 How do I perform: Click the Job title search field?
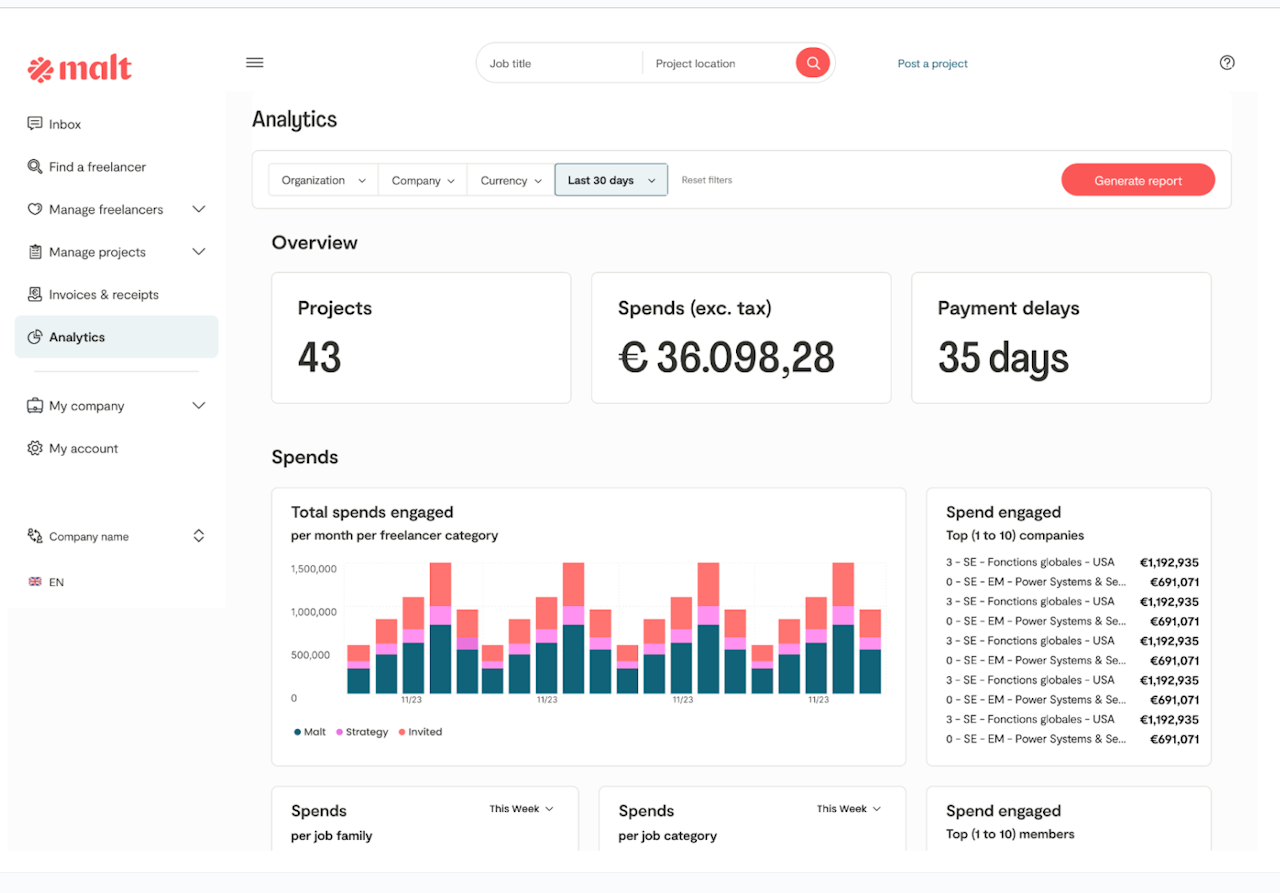coord(560,64)
